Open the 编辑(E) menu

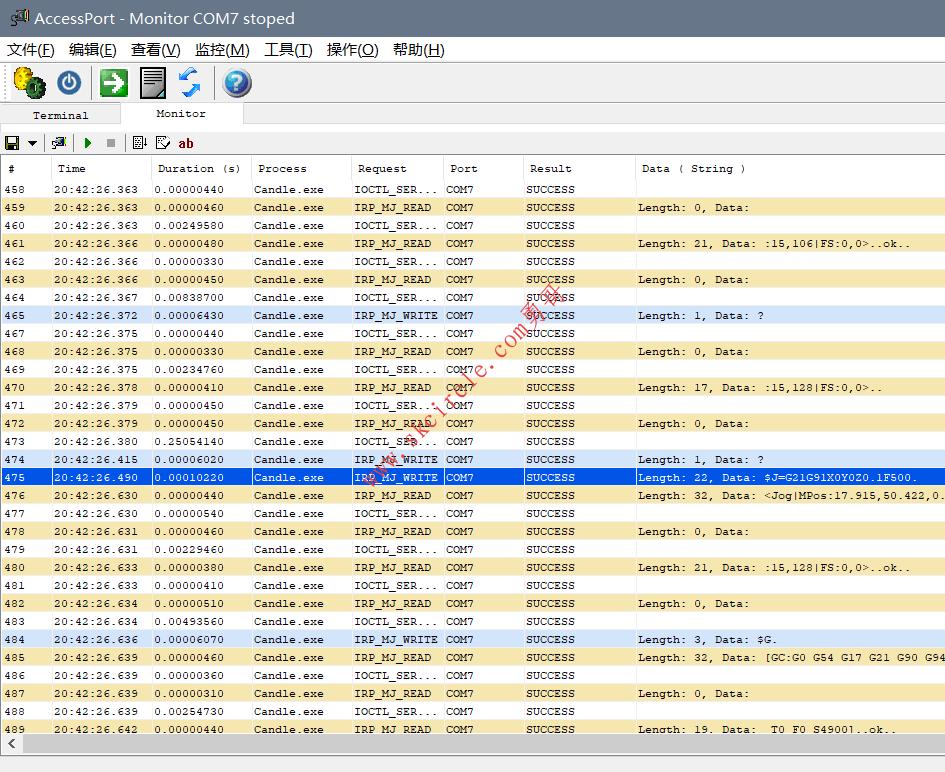(x=92, y=50)
